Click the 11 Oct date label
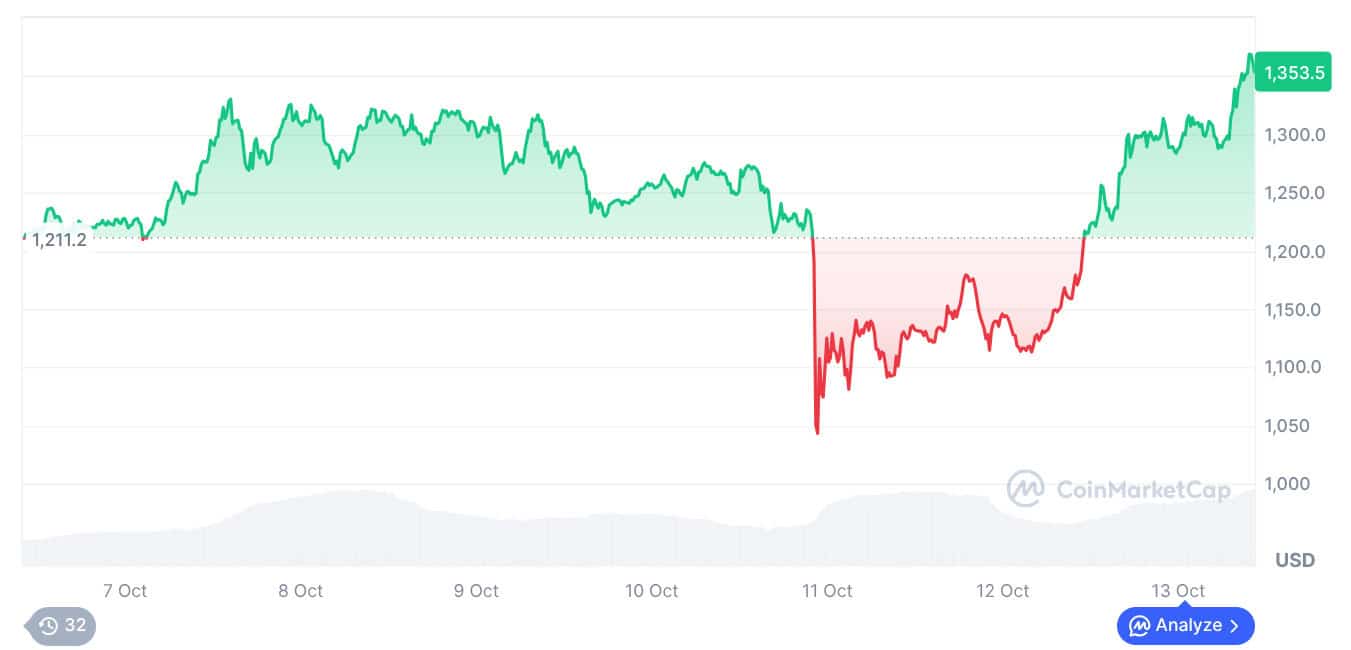Image resolution: width=1351 pixels, height=650 pixels. [x=827, y=591]
